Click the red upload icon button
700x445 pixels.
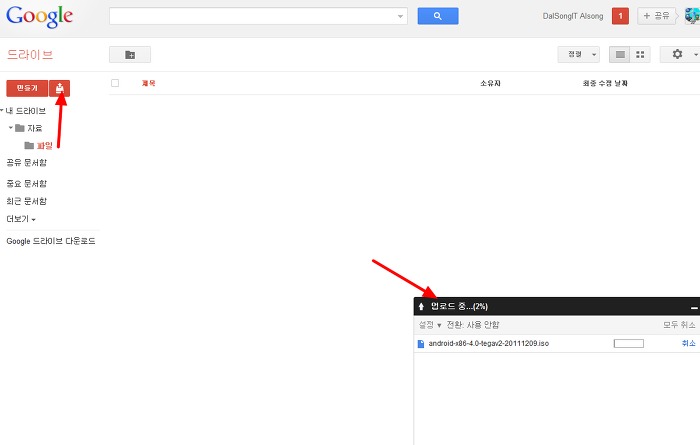(x=59, y=88)
